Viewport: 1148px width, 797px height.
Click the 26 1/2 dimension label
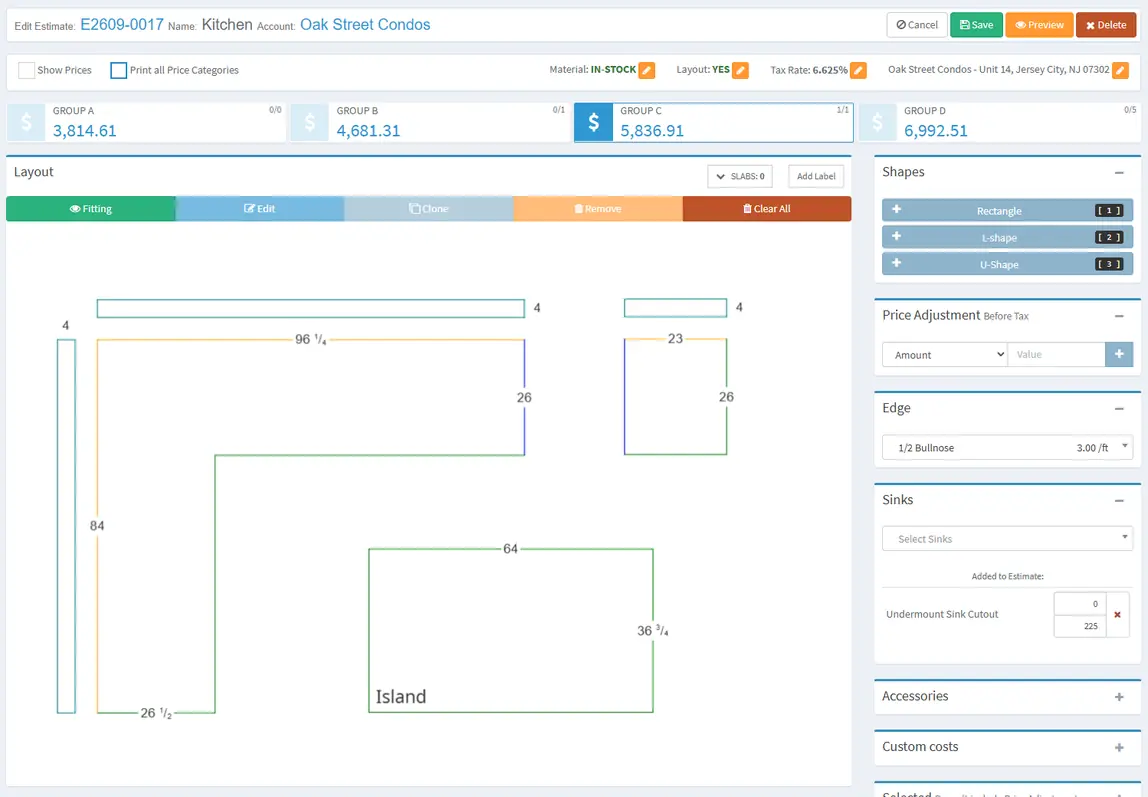pyautogui.click(x=156, y=713)
